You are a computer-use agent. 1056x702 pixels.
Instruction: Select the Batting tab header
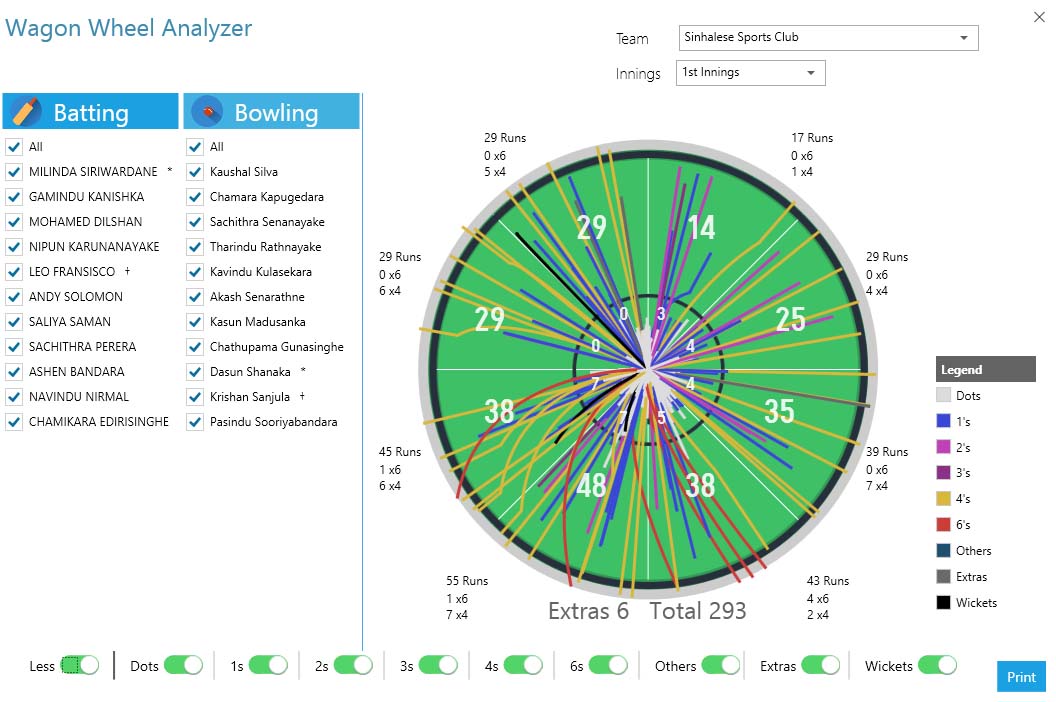(x=90, y=111)
